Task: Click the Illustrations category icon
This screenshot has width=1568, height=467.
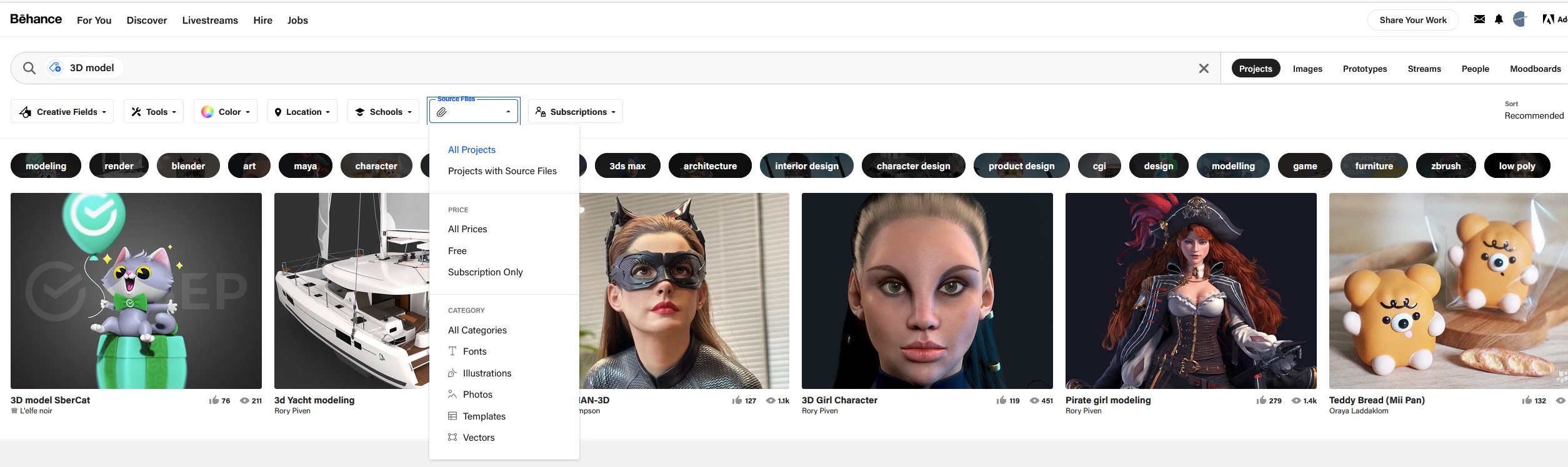Action: pos(452,373)
